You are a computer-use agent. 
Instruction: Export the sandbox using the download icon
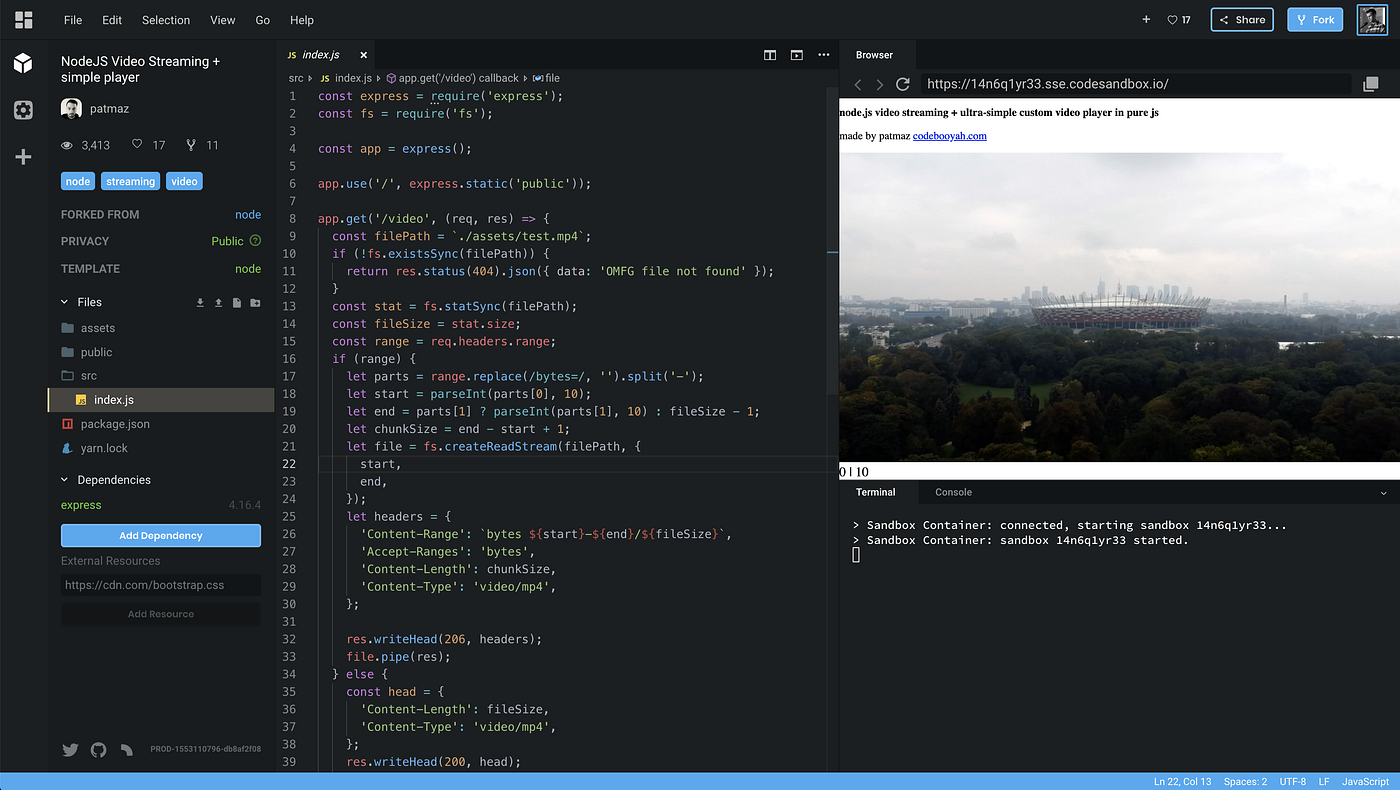coord(199,302)
